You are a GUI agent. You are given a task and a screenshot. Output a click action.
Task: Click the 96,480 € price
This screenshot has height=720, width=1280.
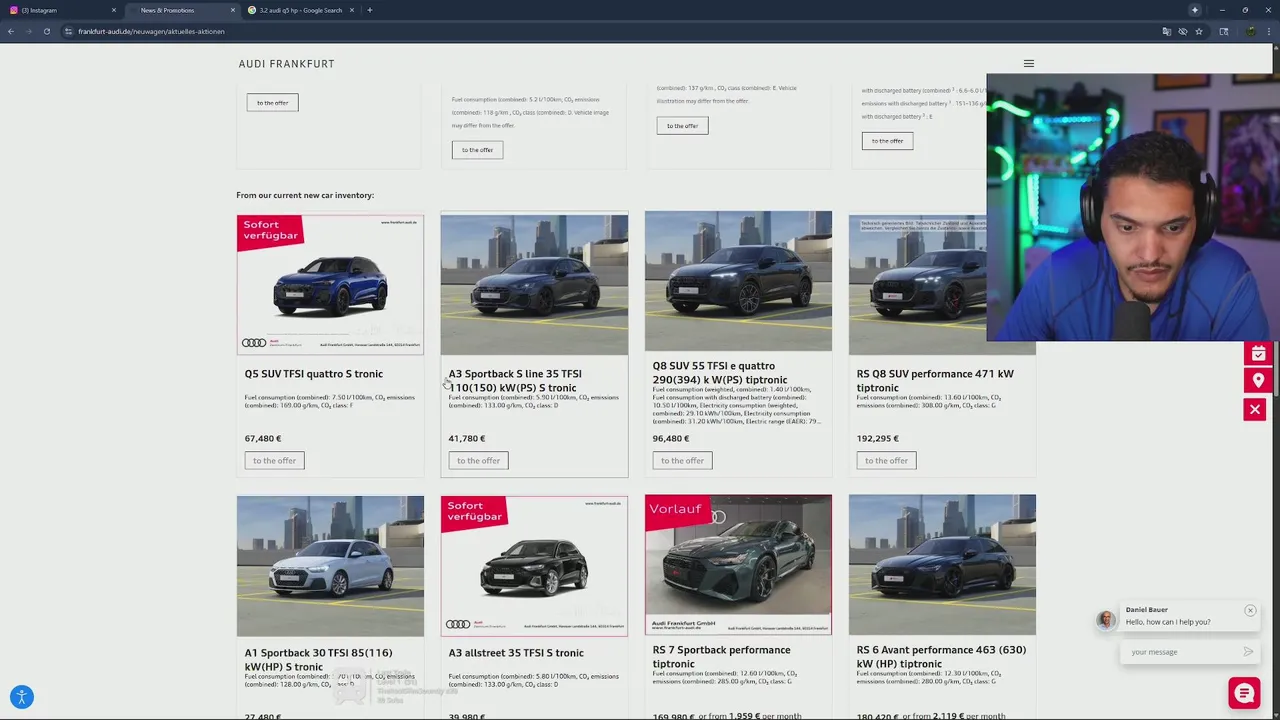tap(671, 438)
